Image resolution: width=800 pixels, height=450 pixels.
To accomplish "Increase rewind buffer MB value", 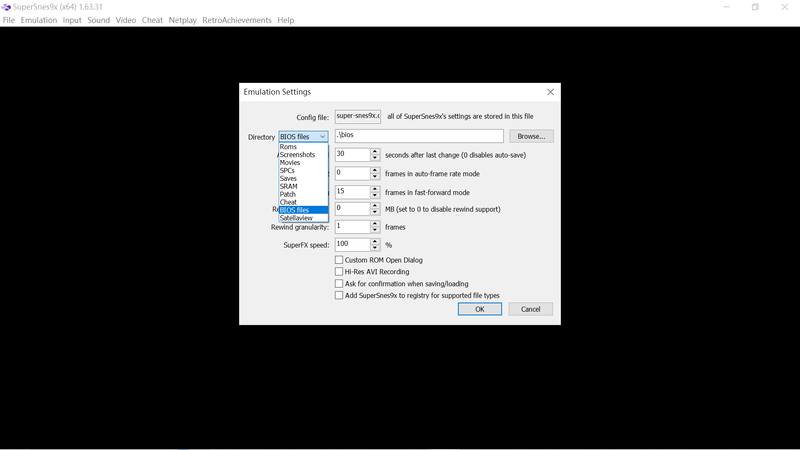I will click(375, 206).
